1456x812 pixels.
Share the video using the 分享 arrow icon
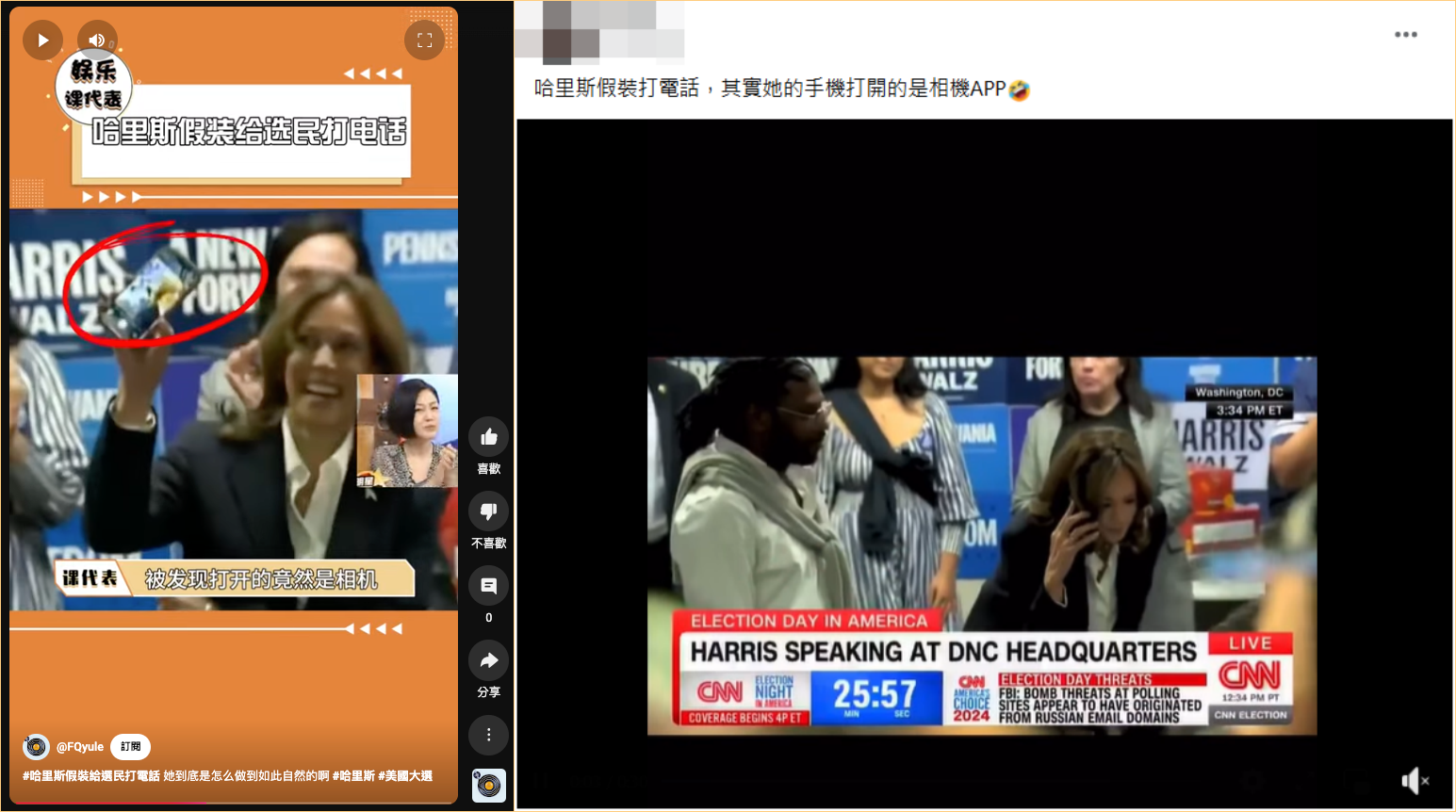(488, 660)
